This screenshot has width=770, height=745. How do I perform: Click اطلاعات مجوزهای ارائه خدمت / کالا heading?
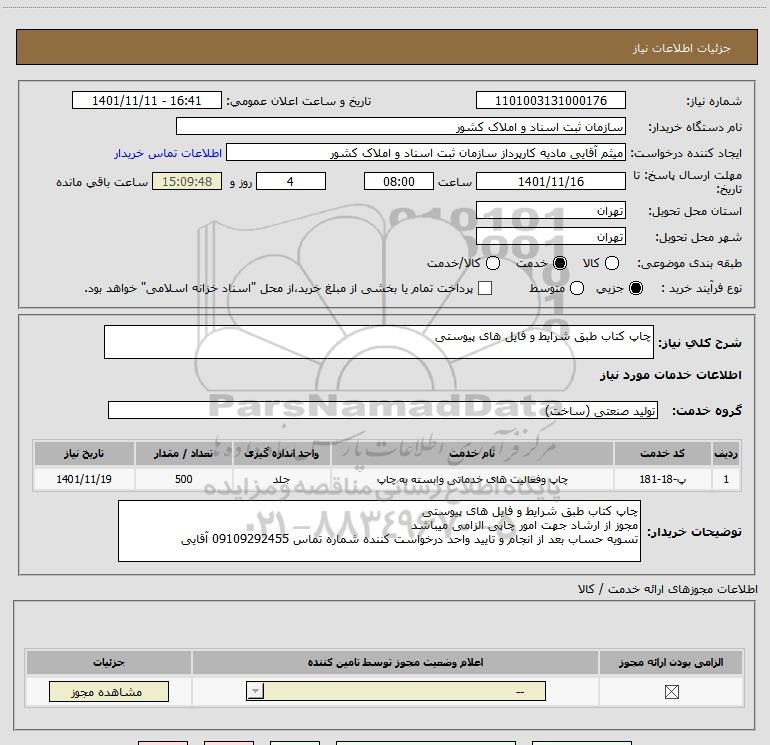coord(668,589)
